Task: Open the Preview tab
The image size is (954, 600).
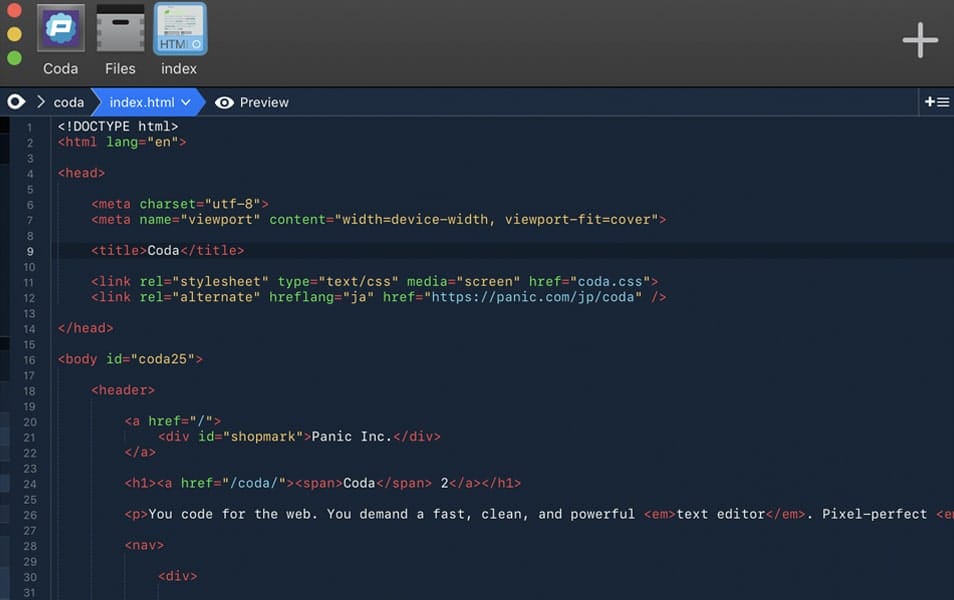Action: tap(264, 102)
